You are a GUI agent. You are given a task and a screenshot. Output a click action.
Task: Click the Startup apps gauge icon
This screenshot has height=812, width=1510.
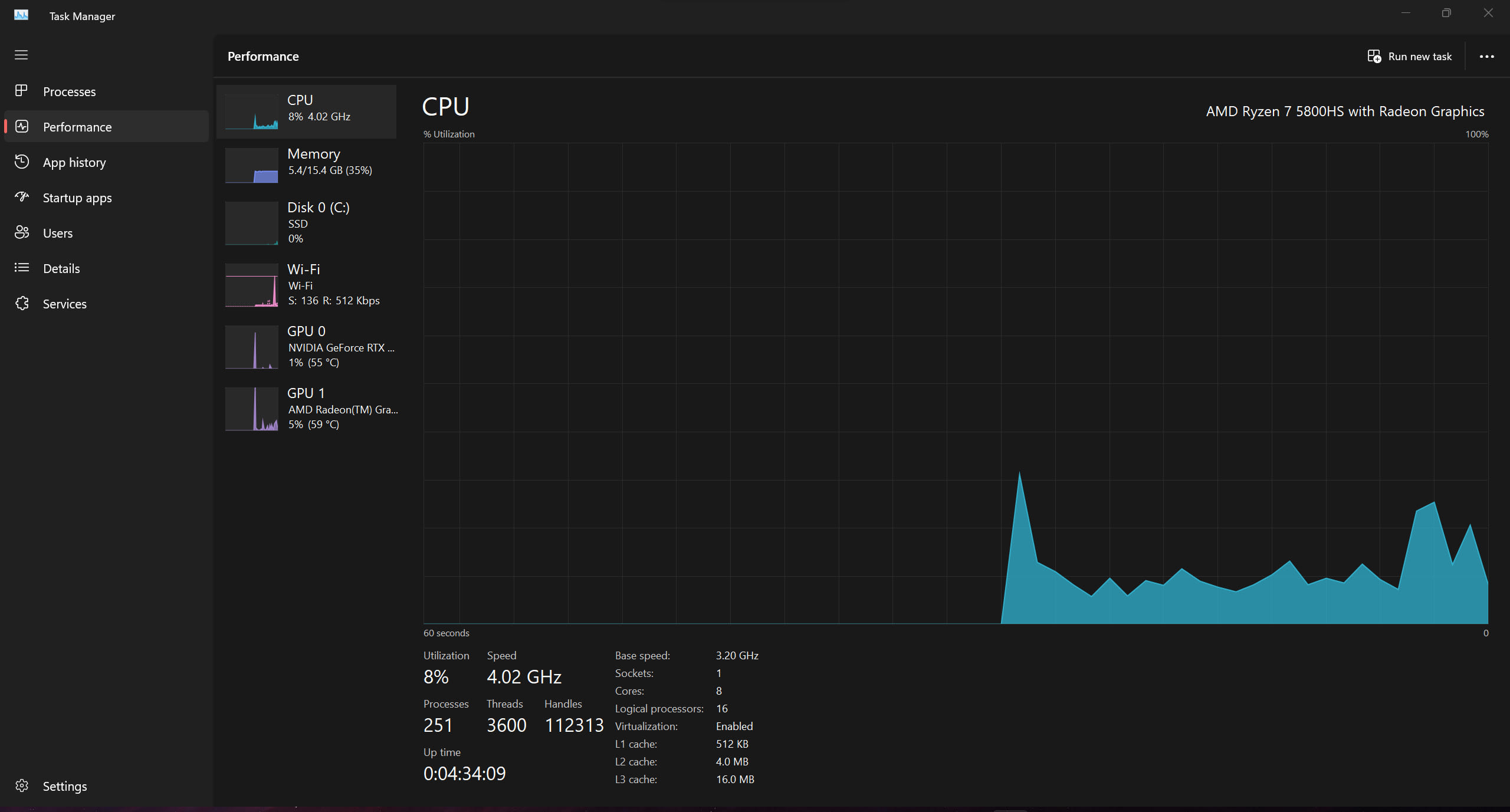22,197
